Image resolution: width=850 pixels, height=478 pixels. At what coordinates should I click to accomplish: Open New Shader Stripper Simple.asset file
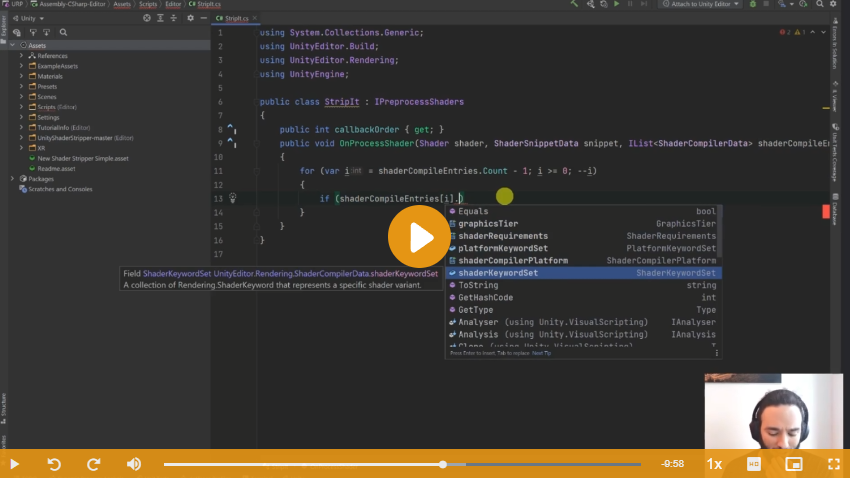[x=82, y=158]
